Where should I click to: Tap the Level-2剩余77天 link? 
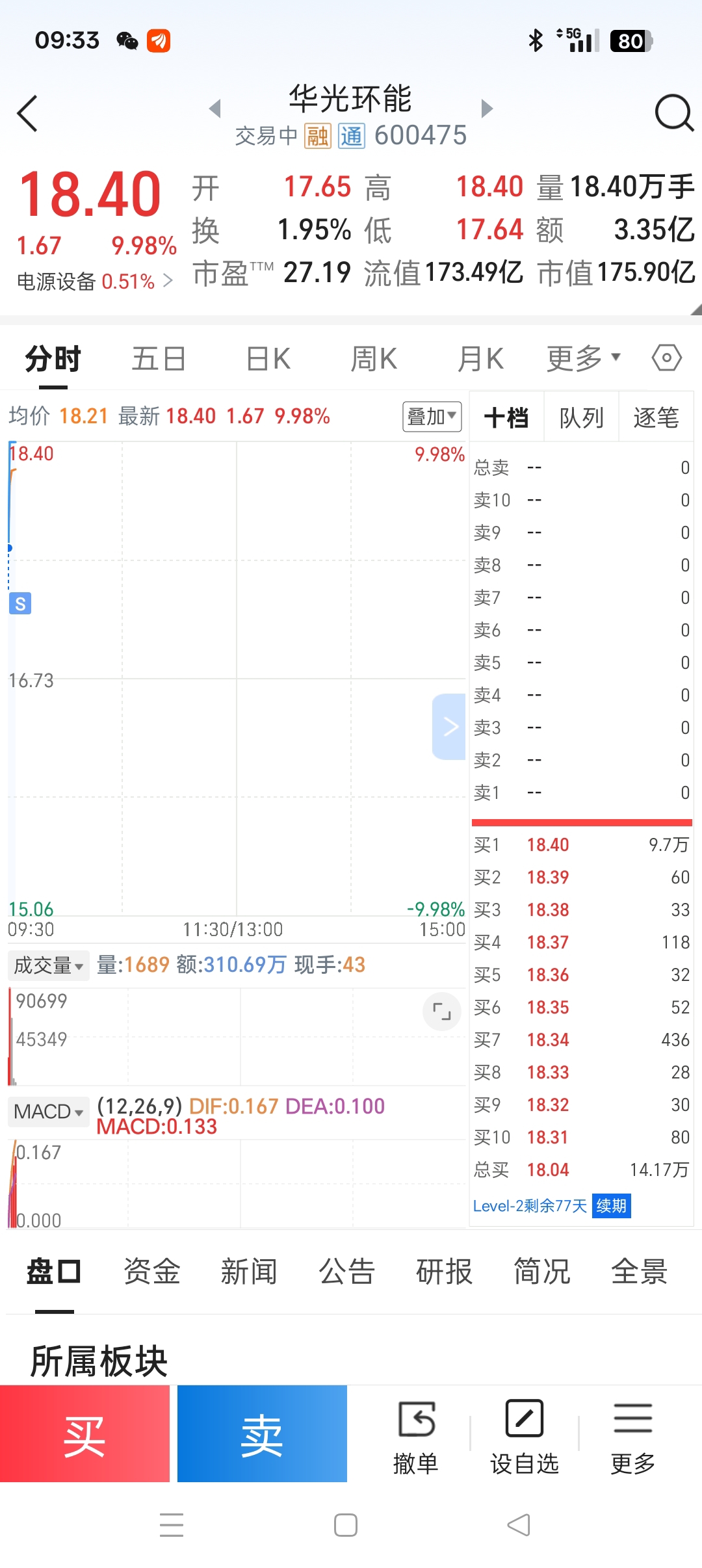click(x=530, y=1206)
